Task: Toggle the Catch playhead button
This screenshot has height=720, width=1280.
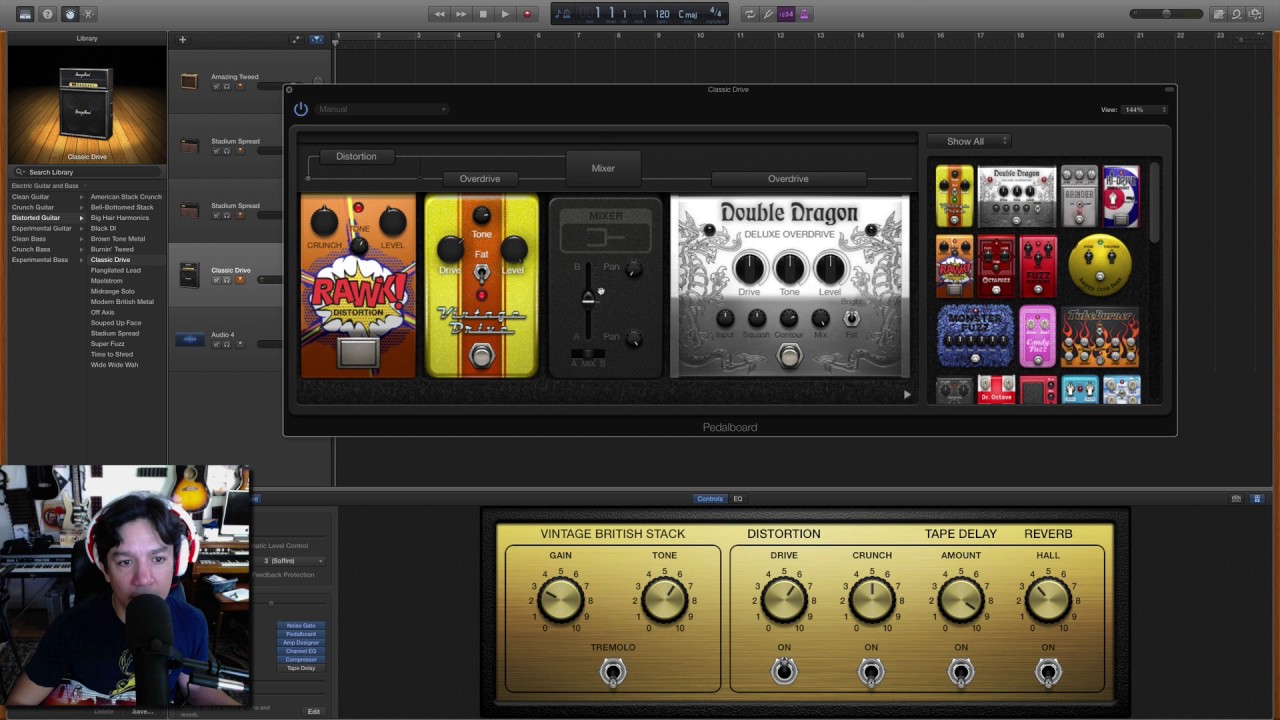Action: click(316, 40)
